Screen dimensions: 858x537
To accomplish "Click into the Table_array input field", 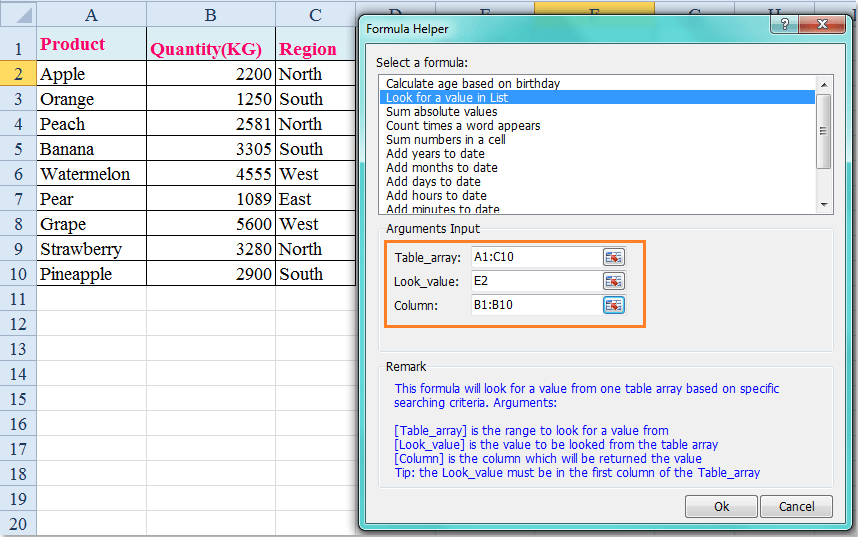I will (x=535, y=257).
